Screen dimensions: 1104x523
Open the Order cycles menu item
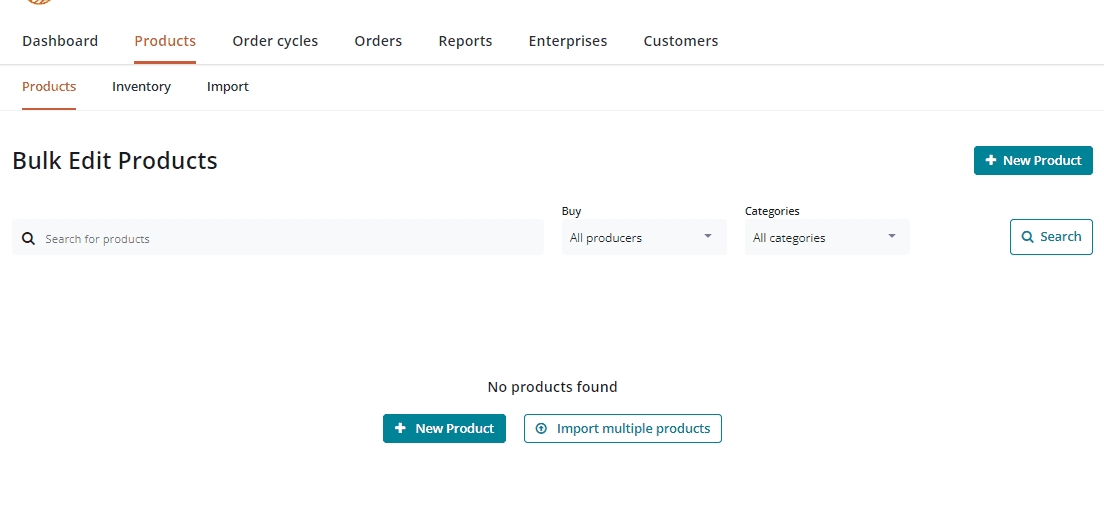tap(275, 41)
